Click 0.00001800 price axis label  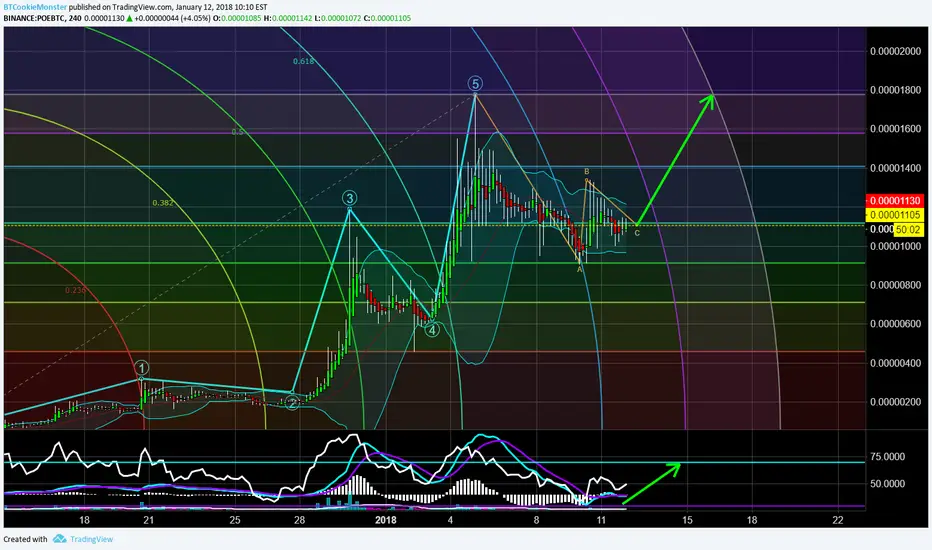[x=895, y=90]
